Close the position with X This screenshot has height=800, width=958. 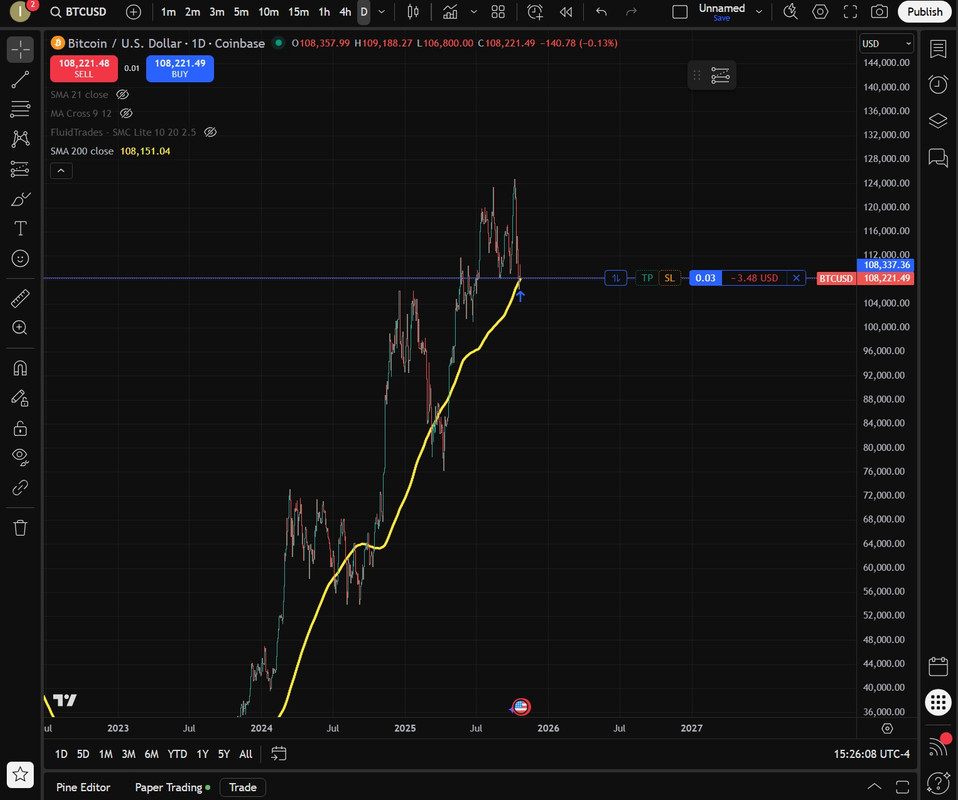click(x=796, y=278)
